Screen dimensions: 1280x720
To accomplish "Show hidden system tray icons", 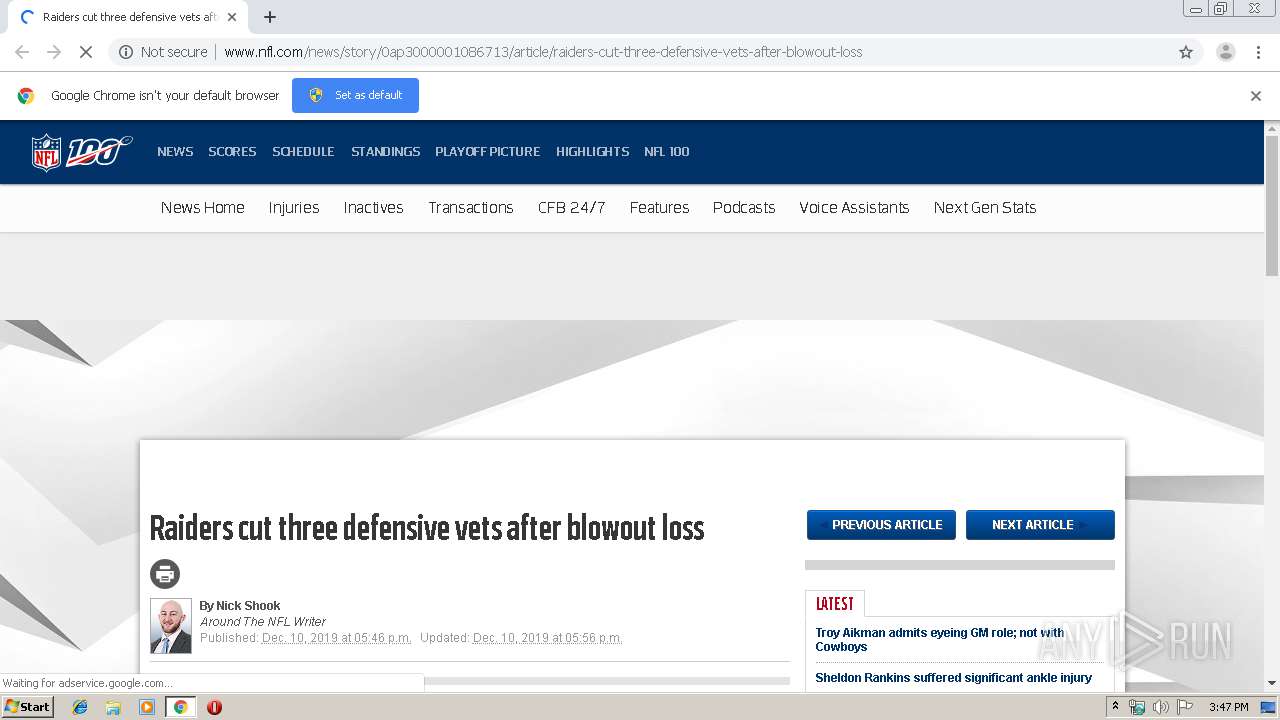I will click(1115, 707).
